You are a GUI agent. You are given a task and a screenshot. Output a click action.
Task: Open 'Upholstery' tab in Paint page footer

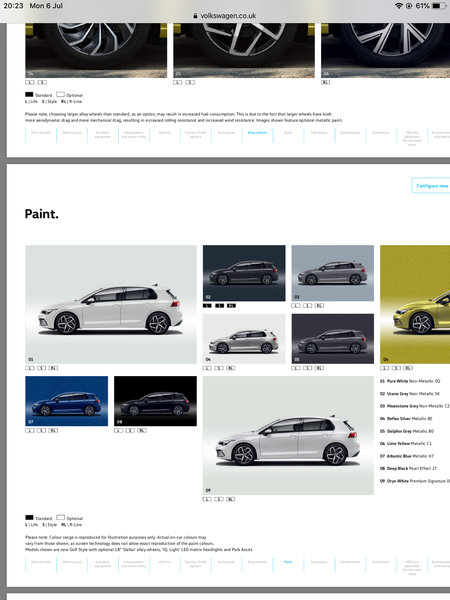click(319, 562)
